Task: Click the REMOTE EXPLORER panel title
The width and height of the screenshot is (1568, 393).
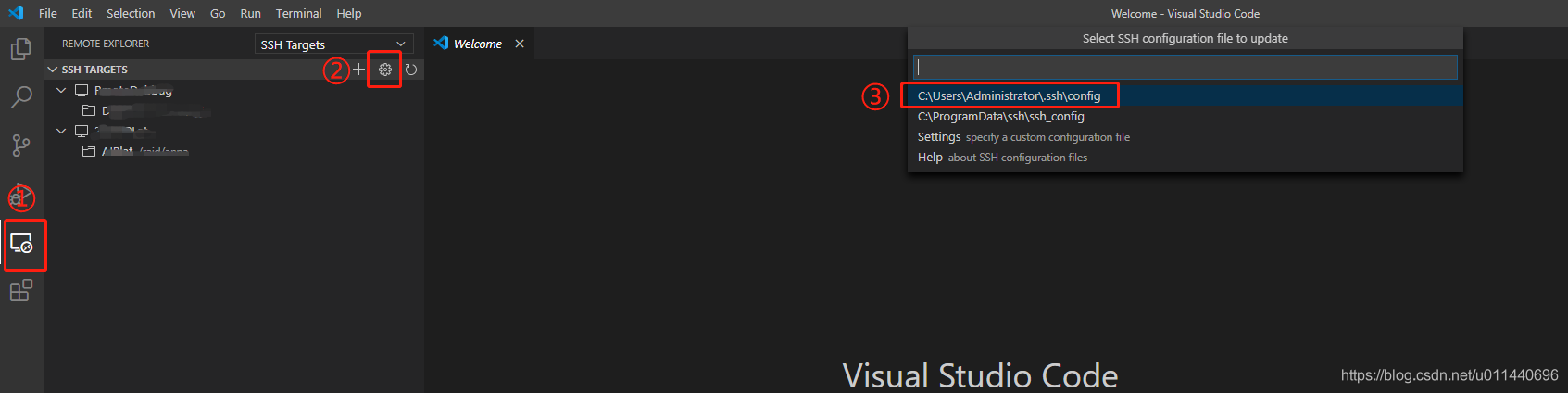Action: (106, 44)
